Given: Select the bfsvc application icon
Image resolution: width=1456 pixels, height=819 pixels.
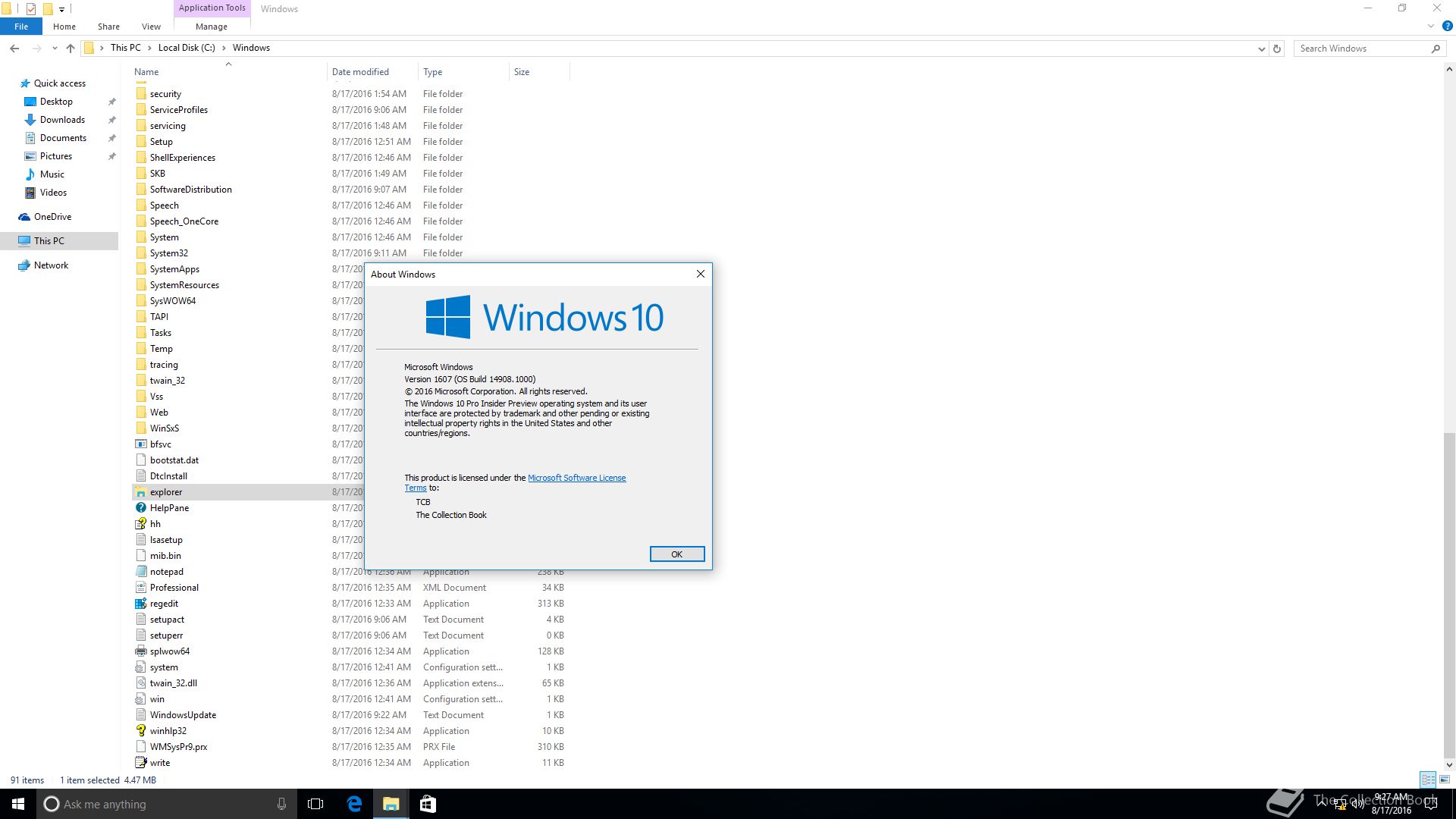Looking at the screenshot, I should tap(141, 444).
